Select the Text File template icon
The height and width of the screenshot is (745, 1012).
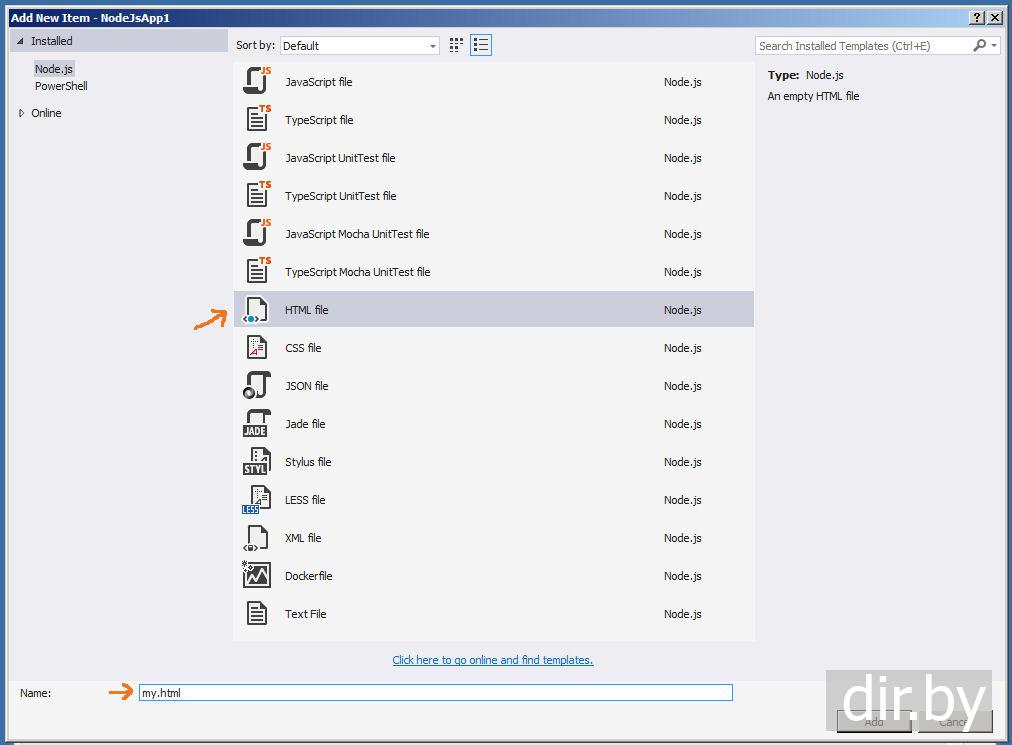click(x=257, y=613)
